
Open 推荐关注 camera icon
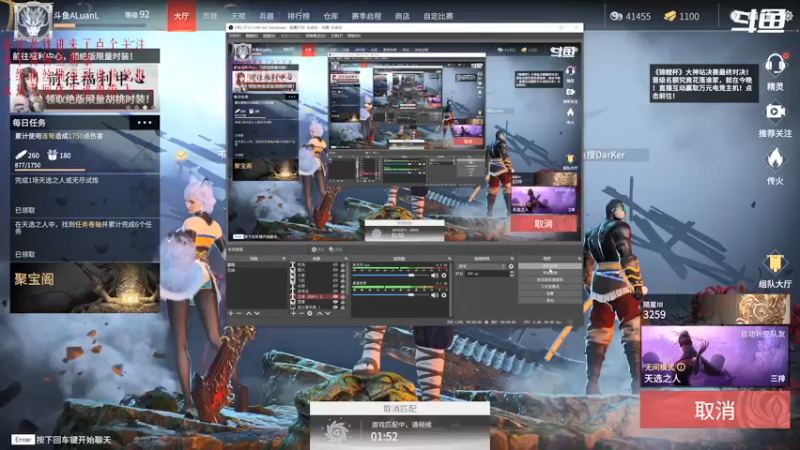click(775, 111)
